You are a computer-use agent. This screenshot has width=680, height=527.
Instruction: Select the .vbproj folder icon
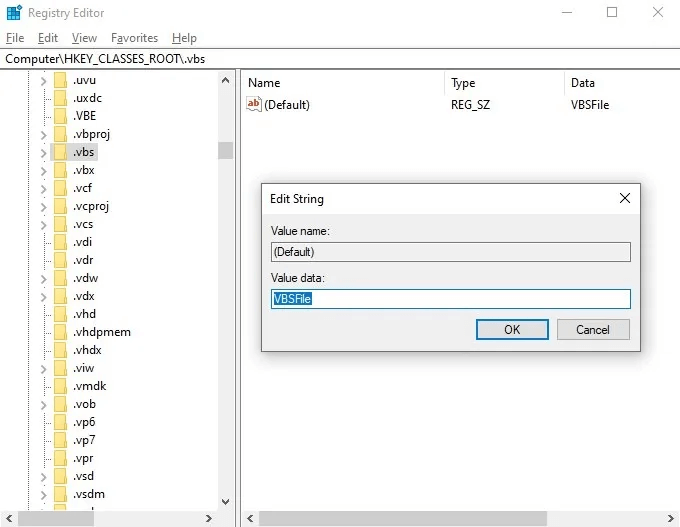point(60,134)
